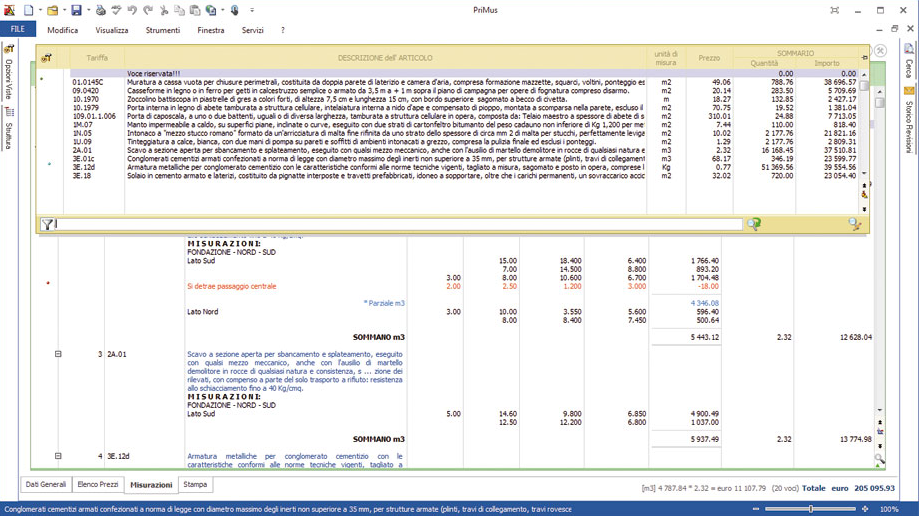Open the Visualizza menu
This screenshot has width=919, height=516.
point(112,30)
